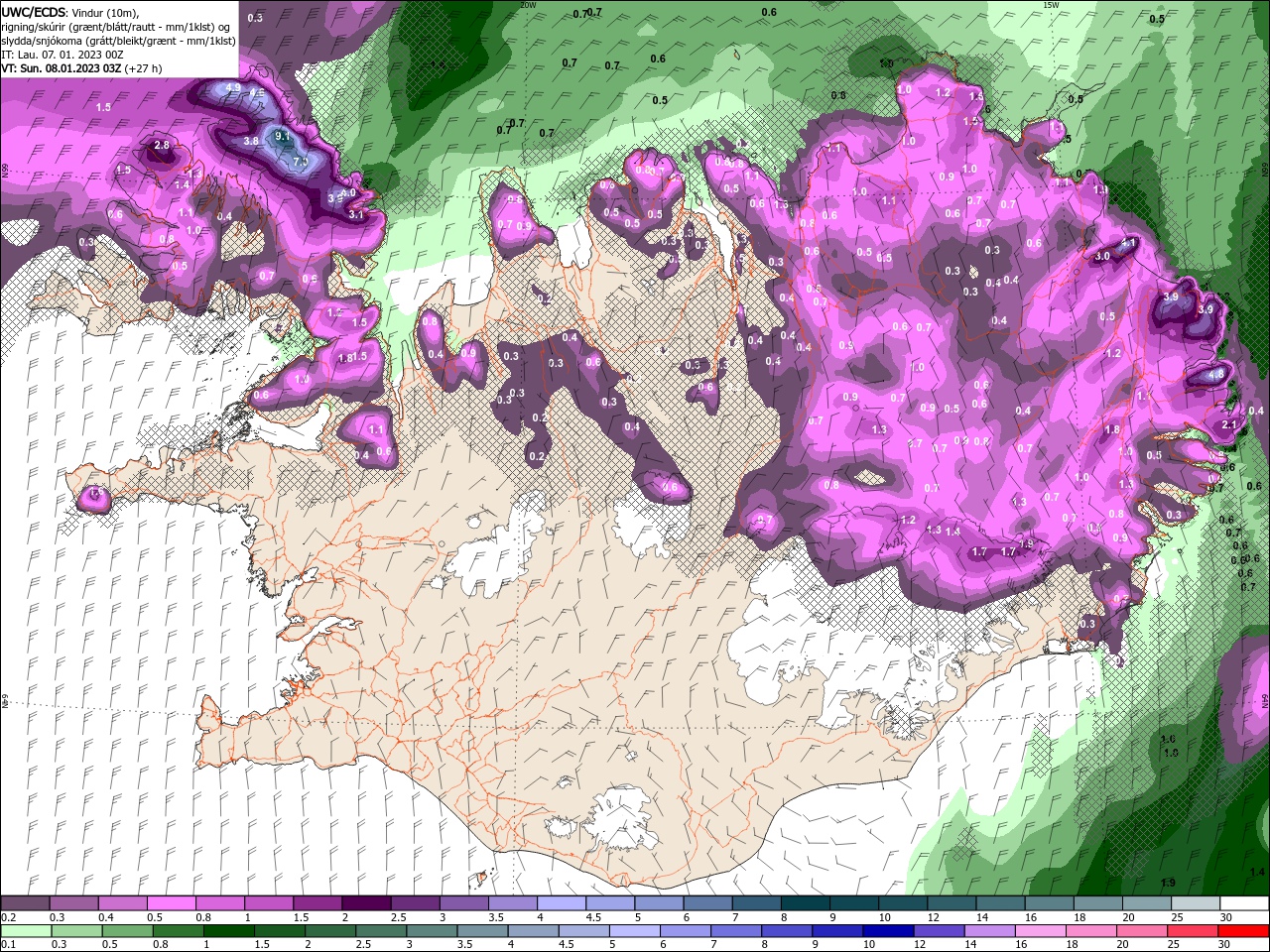This screenshot has height=952, width=1270.
Task: Click the 4.9 value in the northwest snow band
Action: tap(234, 88)
